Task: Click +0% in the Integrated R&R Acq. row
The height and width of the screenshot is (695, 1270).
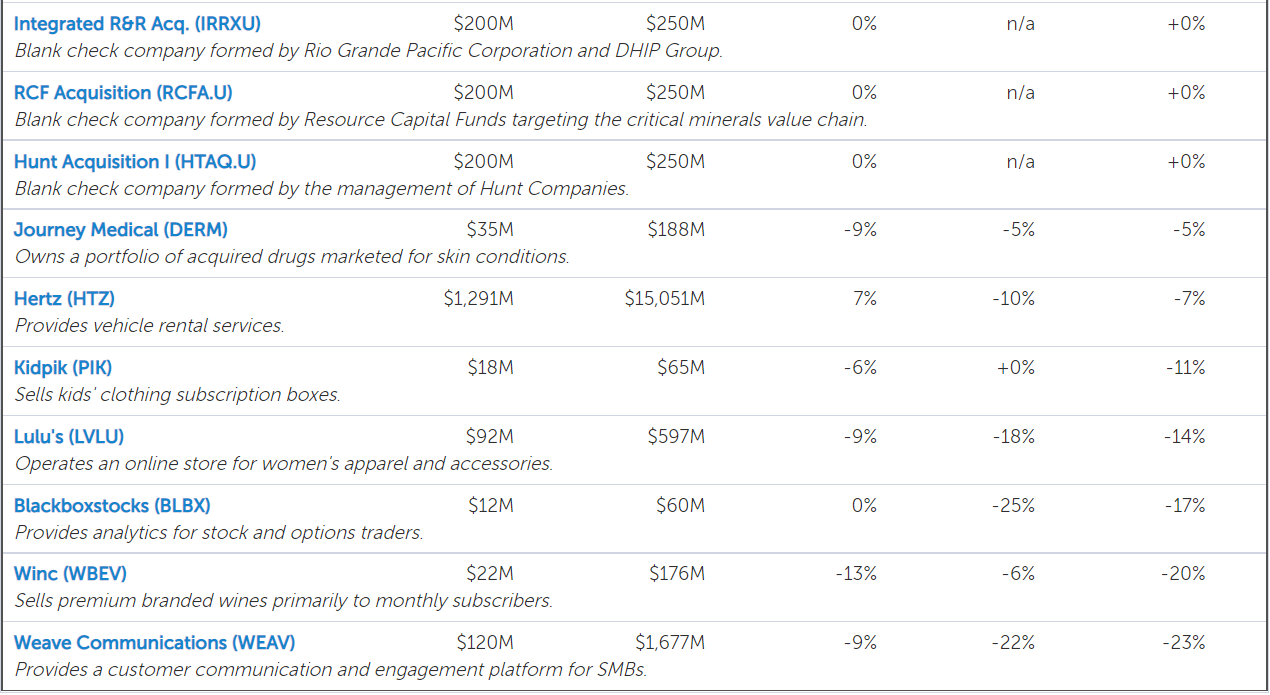Action: pyautogui.click(x=1187, y=24)
